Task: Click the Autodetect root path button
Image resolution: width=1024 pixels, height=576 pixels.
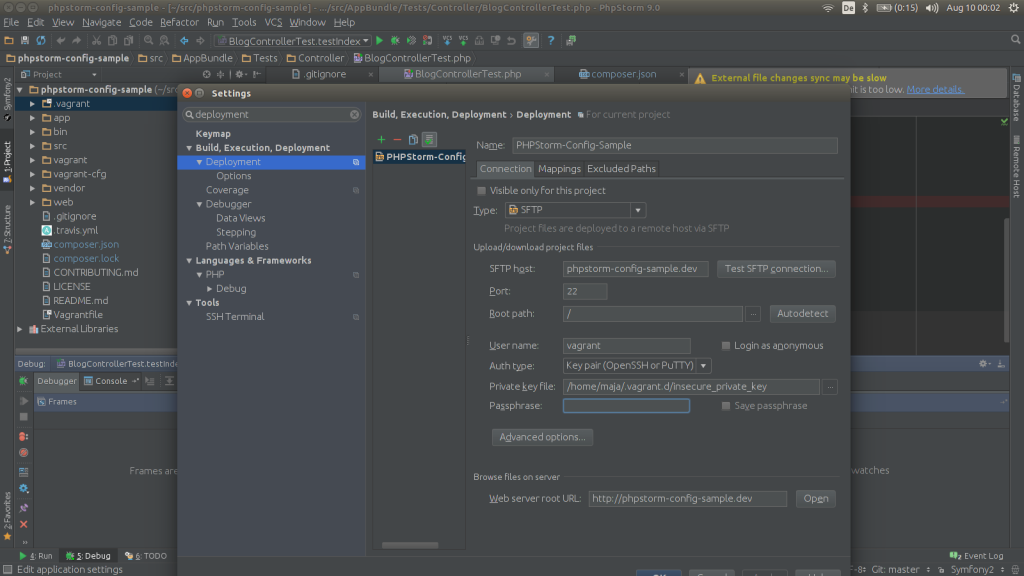Action: pos(802,313)
